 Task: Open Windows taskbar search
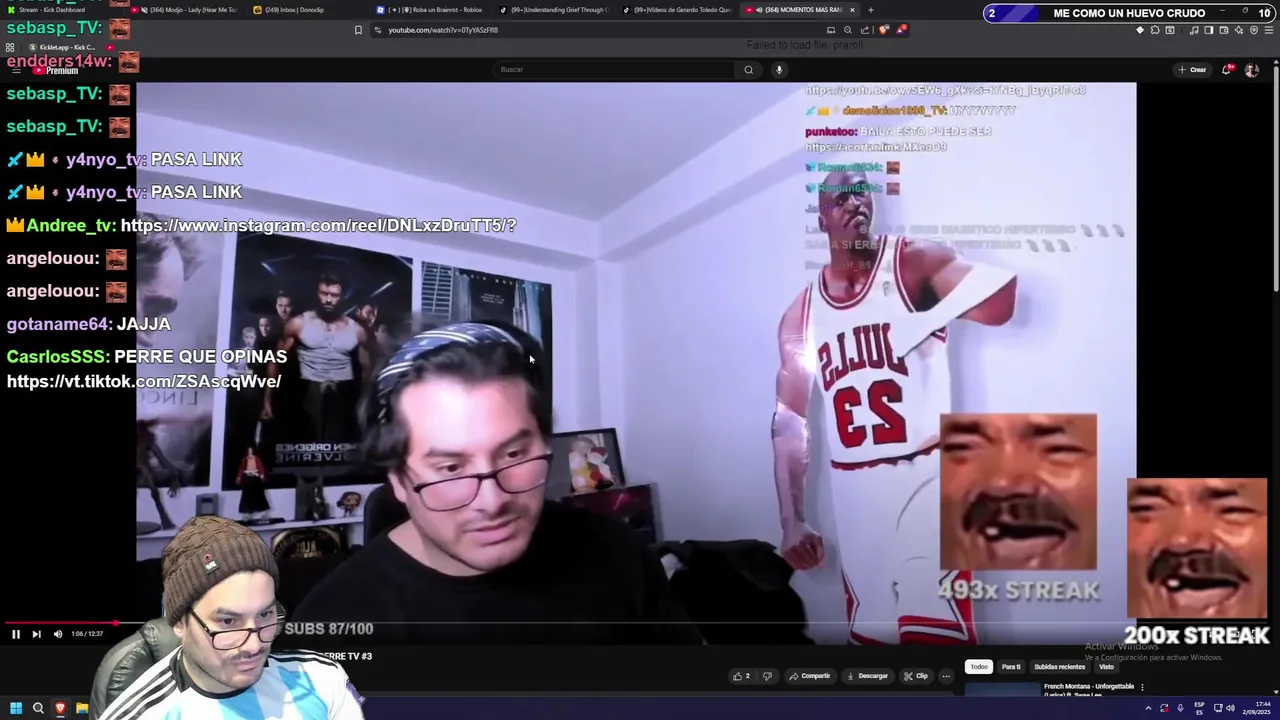(x=38, y=708)
